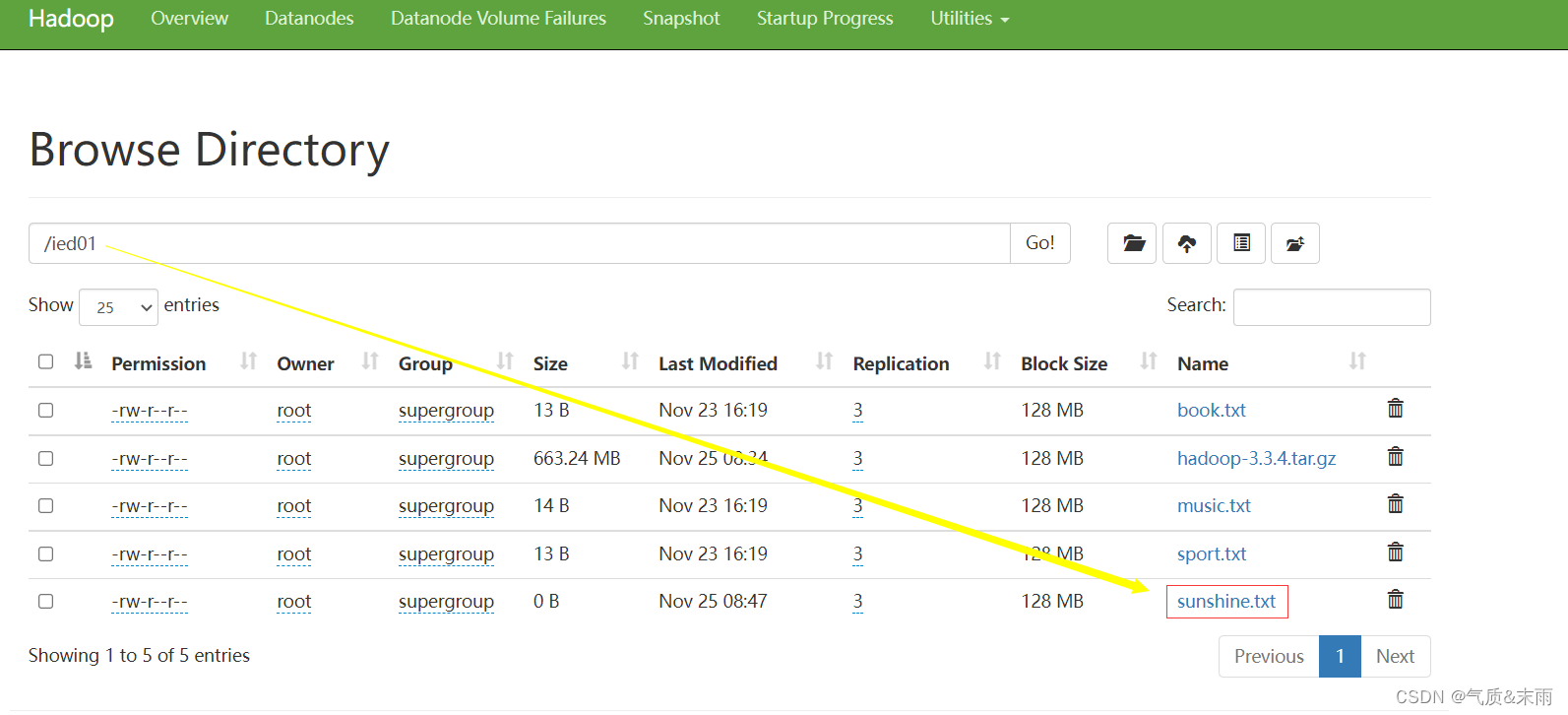
Task: Click the Previous pagination button
Action: (1269, 656)
